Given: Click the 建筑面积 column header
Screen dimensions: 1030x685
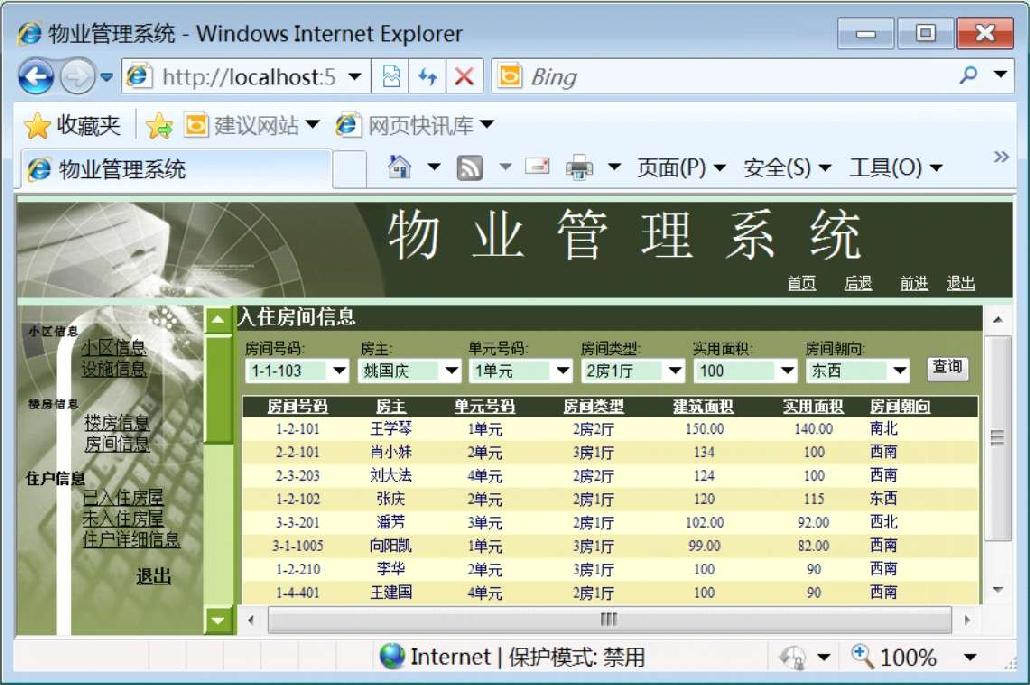Looking at the screenshot, I should click(x=704, y=407).
